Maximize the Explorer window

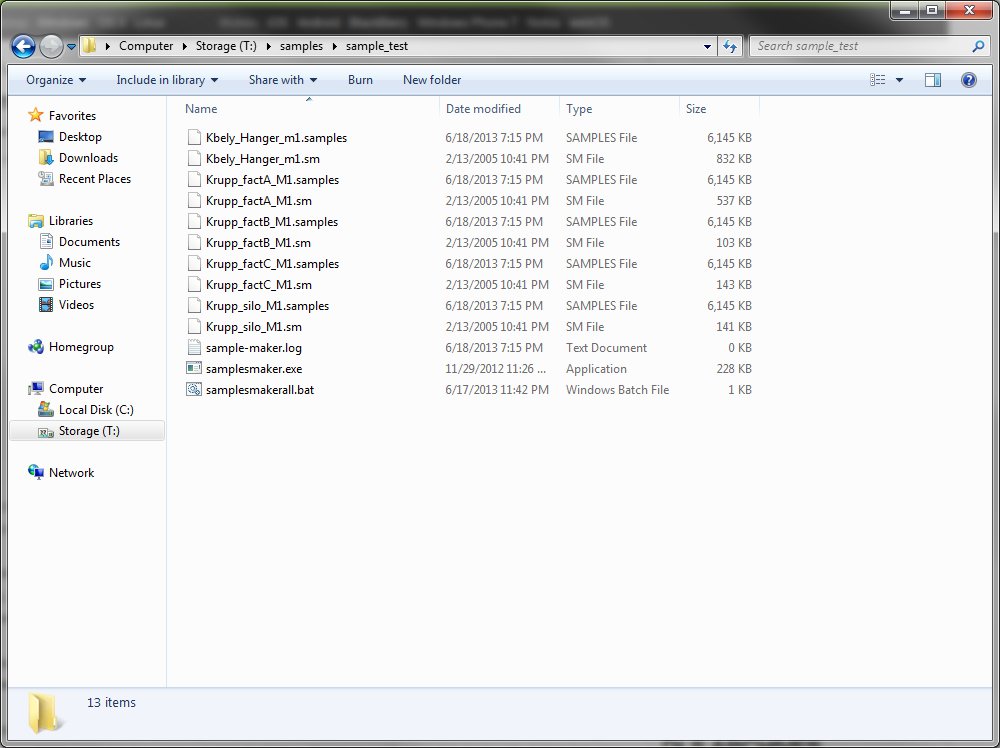tap(932, 10)
